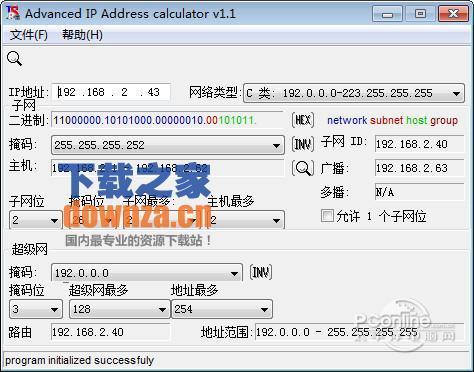Click the app icon in the title bar
The width and height of the screenshot is (474, 372).
pyautogui.click(x=13, y=13)
